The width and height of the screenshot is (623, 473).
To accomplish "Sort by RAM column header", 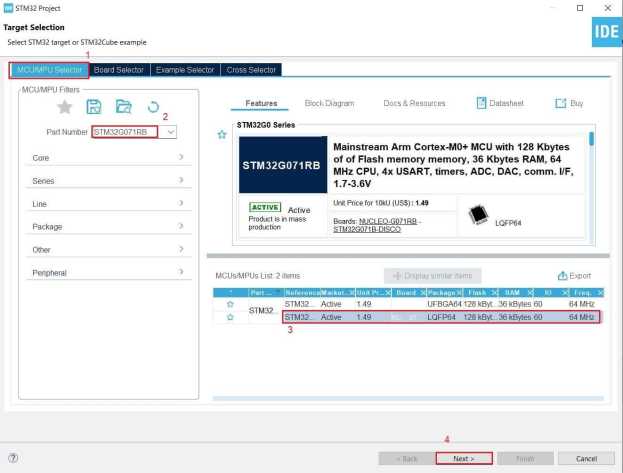I will coord(516,293).
